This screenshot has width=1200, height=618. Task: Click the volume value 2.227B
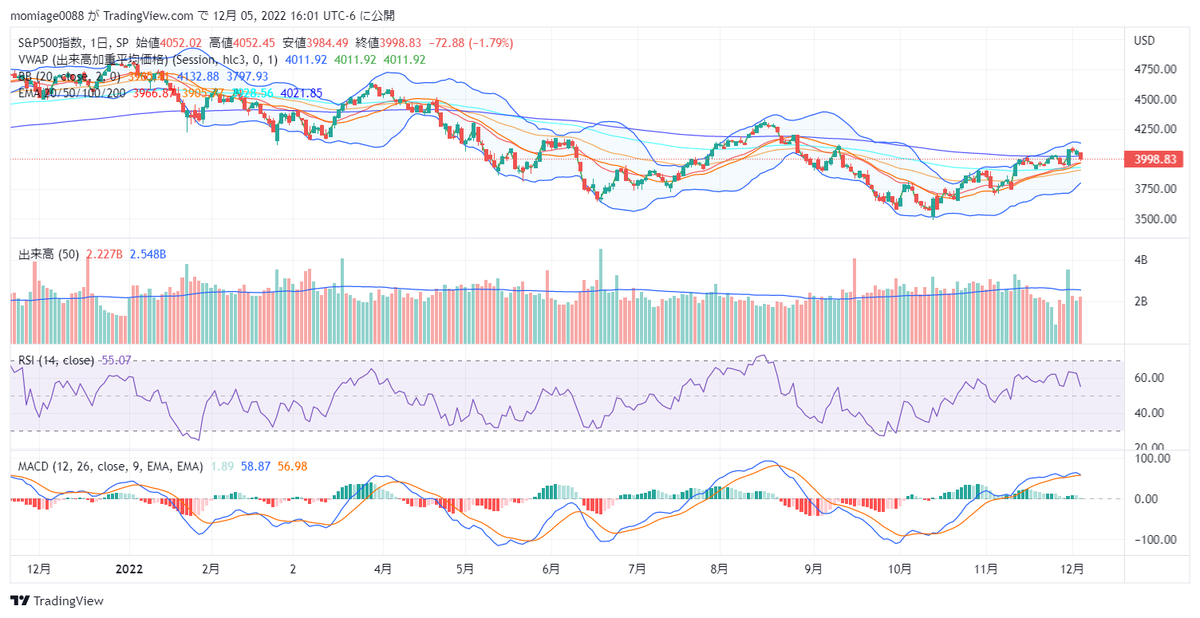105,255
